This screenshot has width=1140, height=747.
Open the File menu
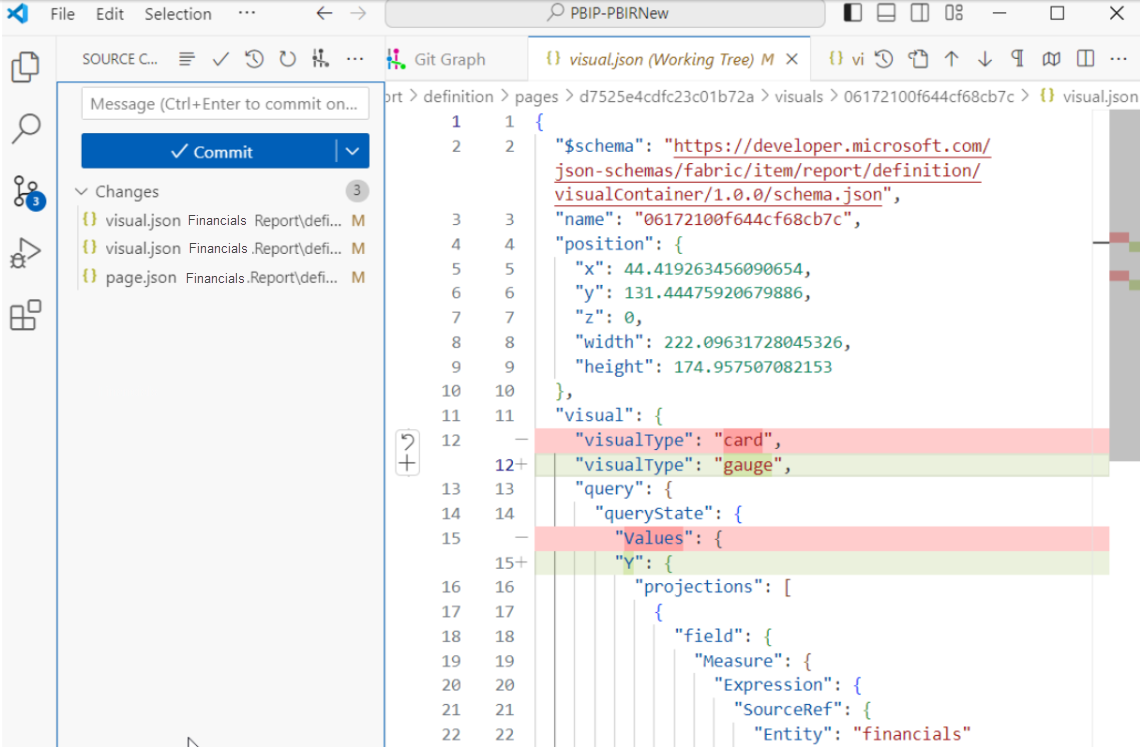tap(62, 14)
